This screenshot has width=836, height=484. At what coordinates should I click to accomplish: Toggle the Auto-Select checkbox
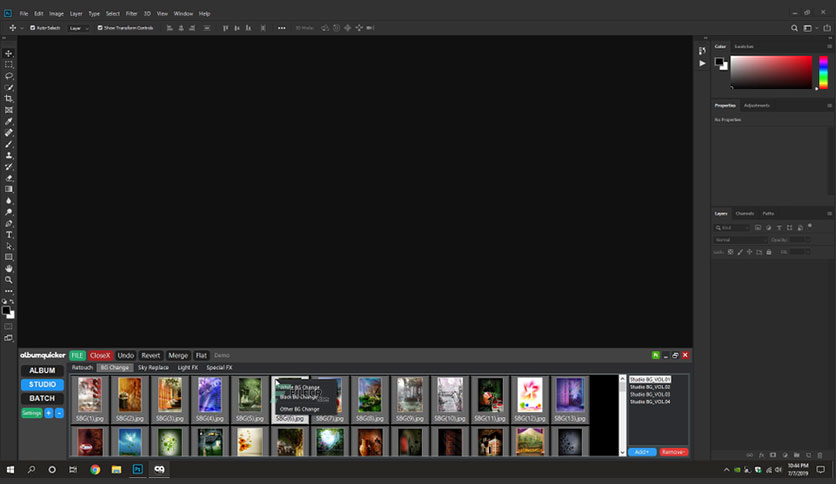coord(33,28)
